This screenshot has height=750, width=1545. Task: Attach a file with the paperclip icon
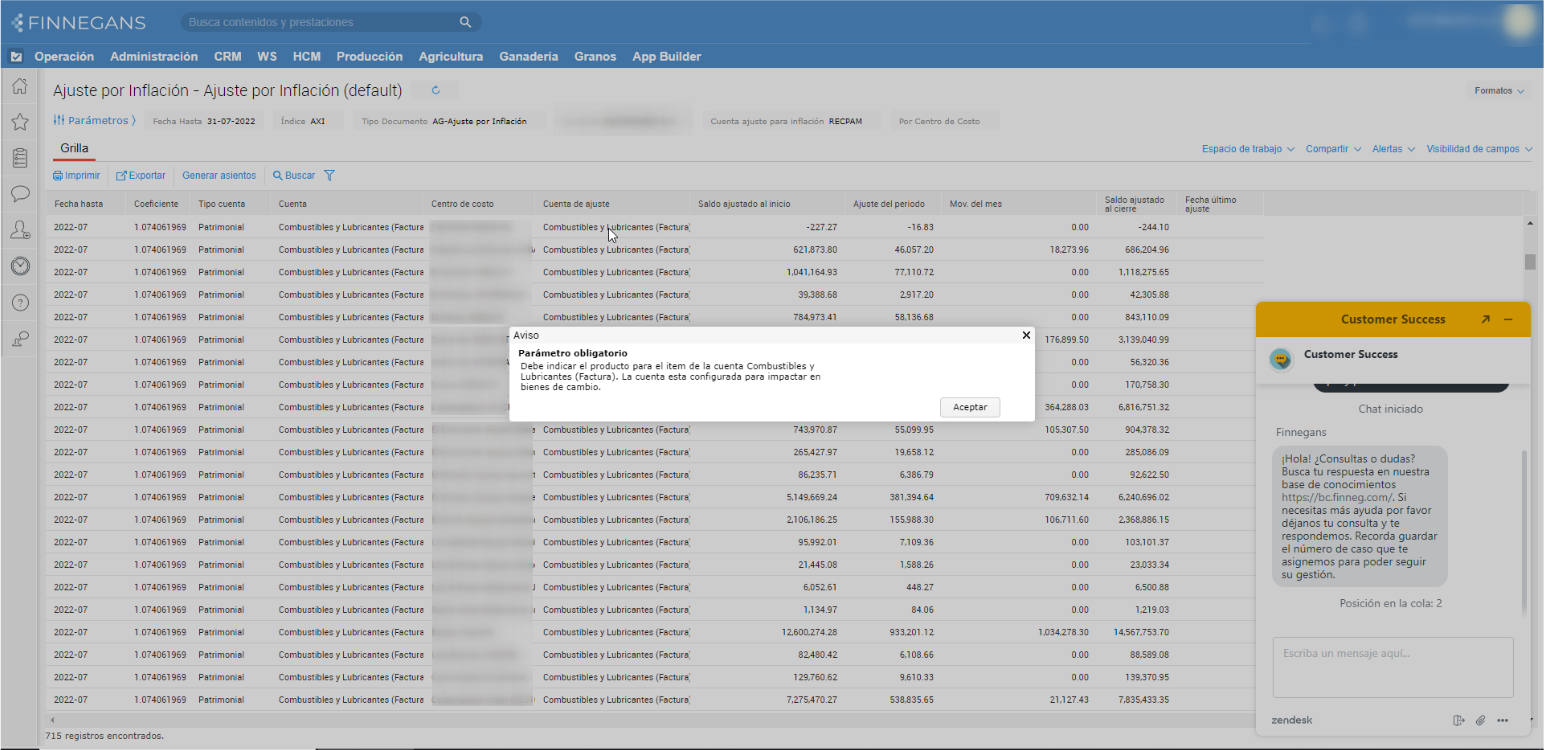pyautogui.click(x=1480, y=720)
